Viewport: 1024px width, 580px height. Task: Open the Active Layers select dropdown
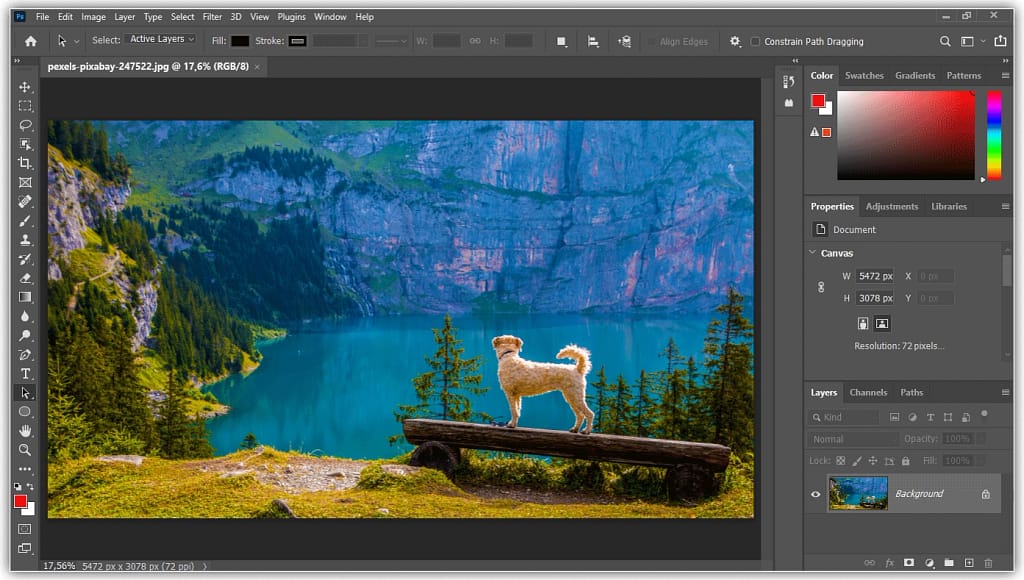coord(161,39)
